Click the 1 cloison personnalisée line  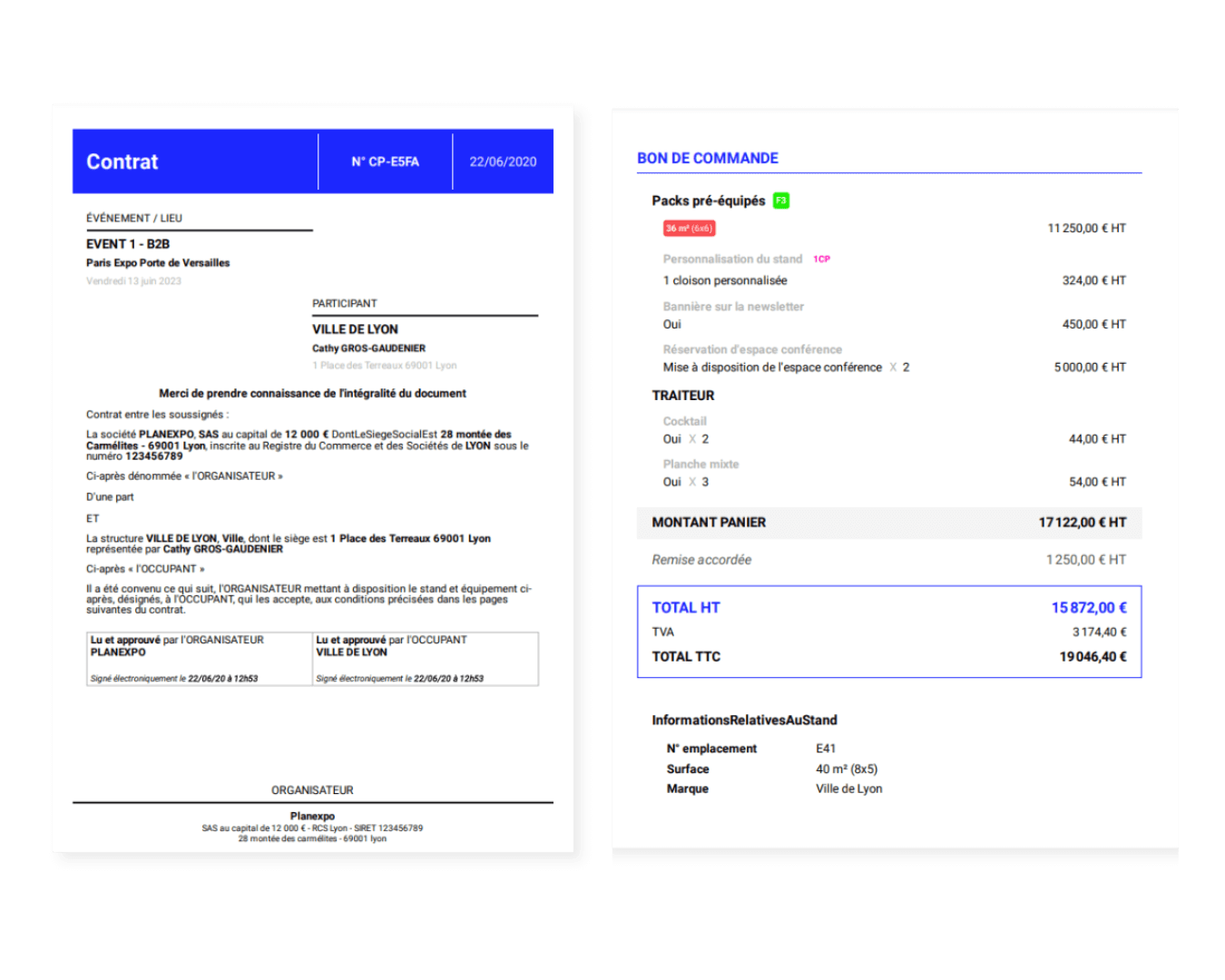pyautogui.click(x=725, y=280)
